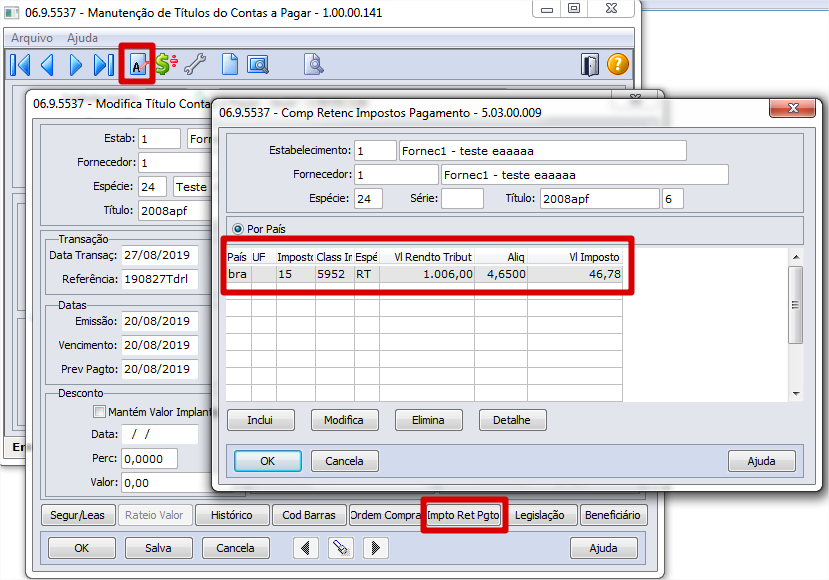Click the Título field 2008apf in dialog
The image size is (829, 580).
600,199
